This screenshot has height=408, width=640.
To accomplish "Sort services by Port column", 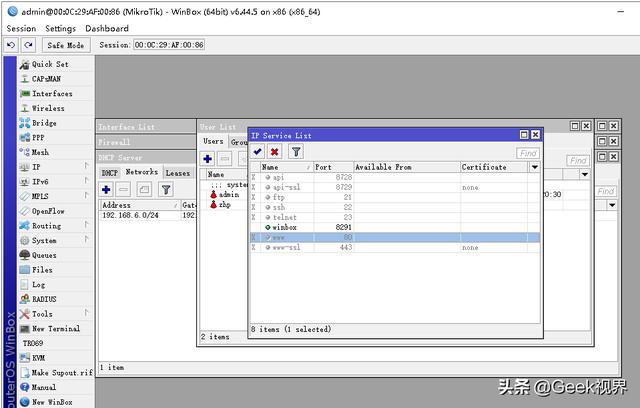I will coord(333,167).
